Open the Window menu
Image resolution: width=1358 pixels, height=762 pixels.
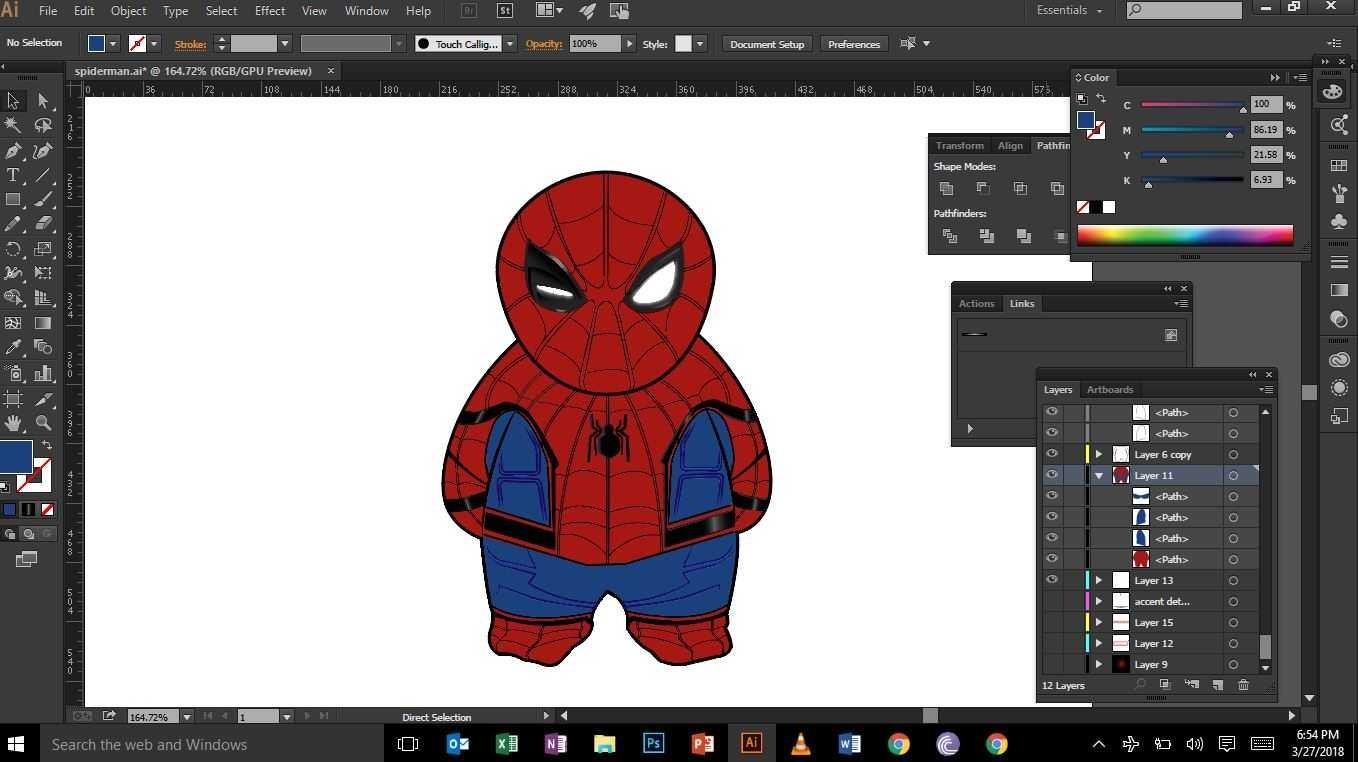point(366,11)
